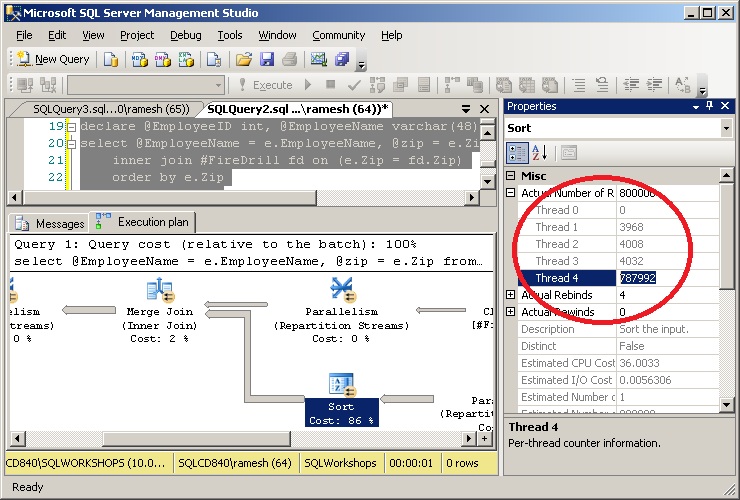Screen dimensions: 740x500
Task: Click Results to File icon
Action: pos(550,85)
